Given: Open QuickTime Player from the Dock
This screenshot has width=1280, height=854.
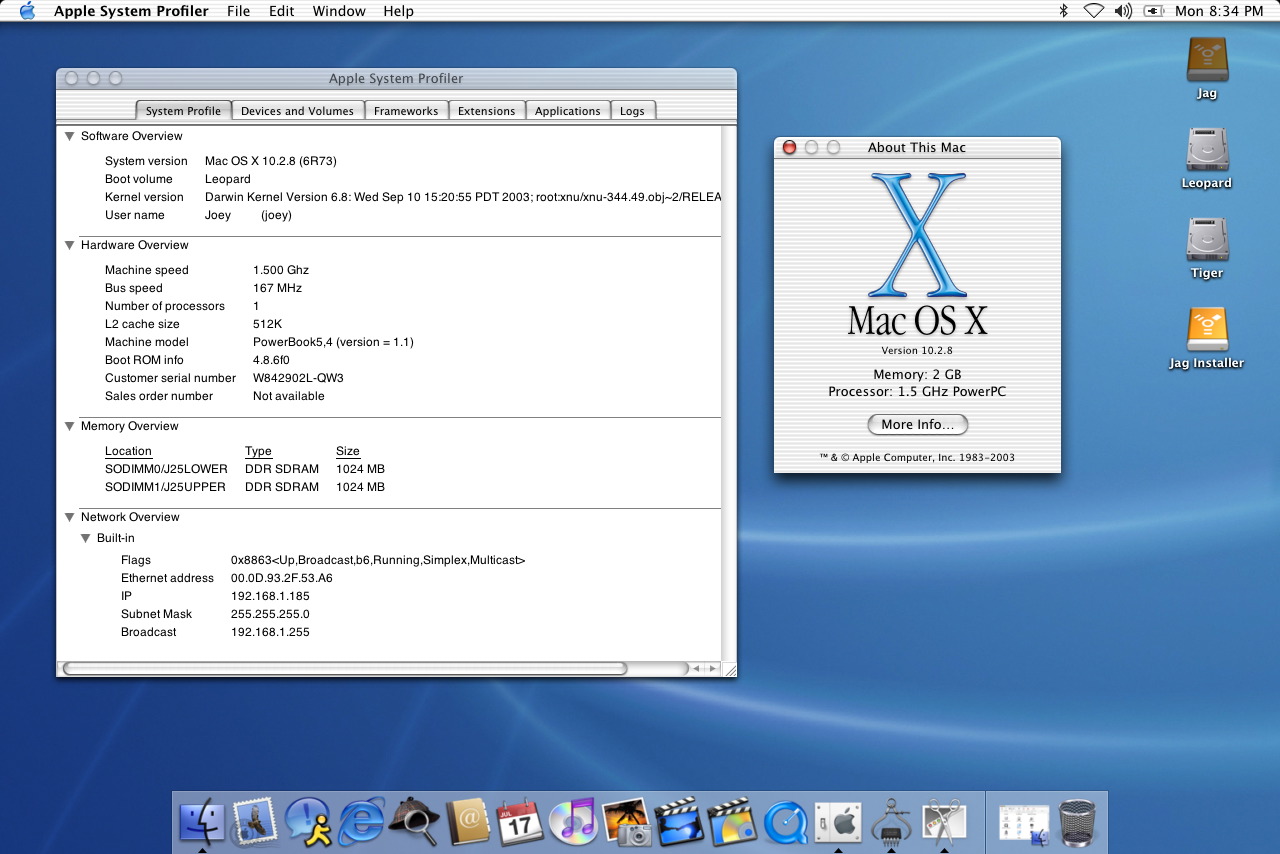Looking at the screenshot, I should [785, 822].
